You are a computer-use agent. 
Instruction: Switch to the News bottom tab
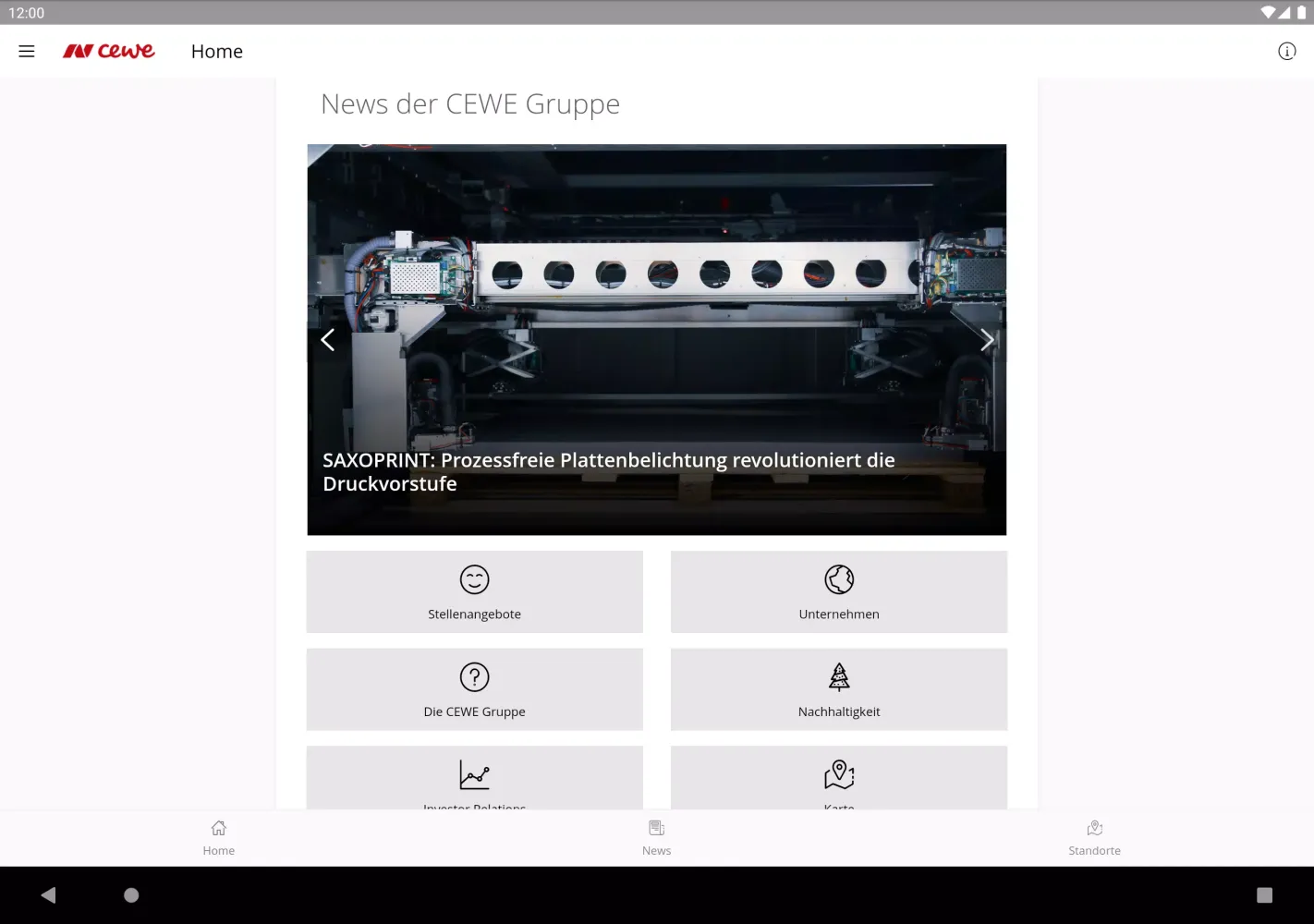[656, 837]
